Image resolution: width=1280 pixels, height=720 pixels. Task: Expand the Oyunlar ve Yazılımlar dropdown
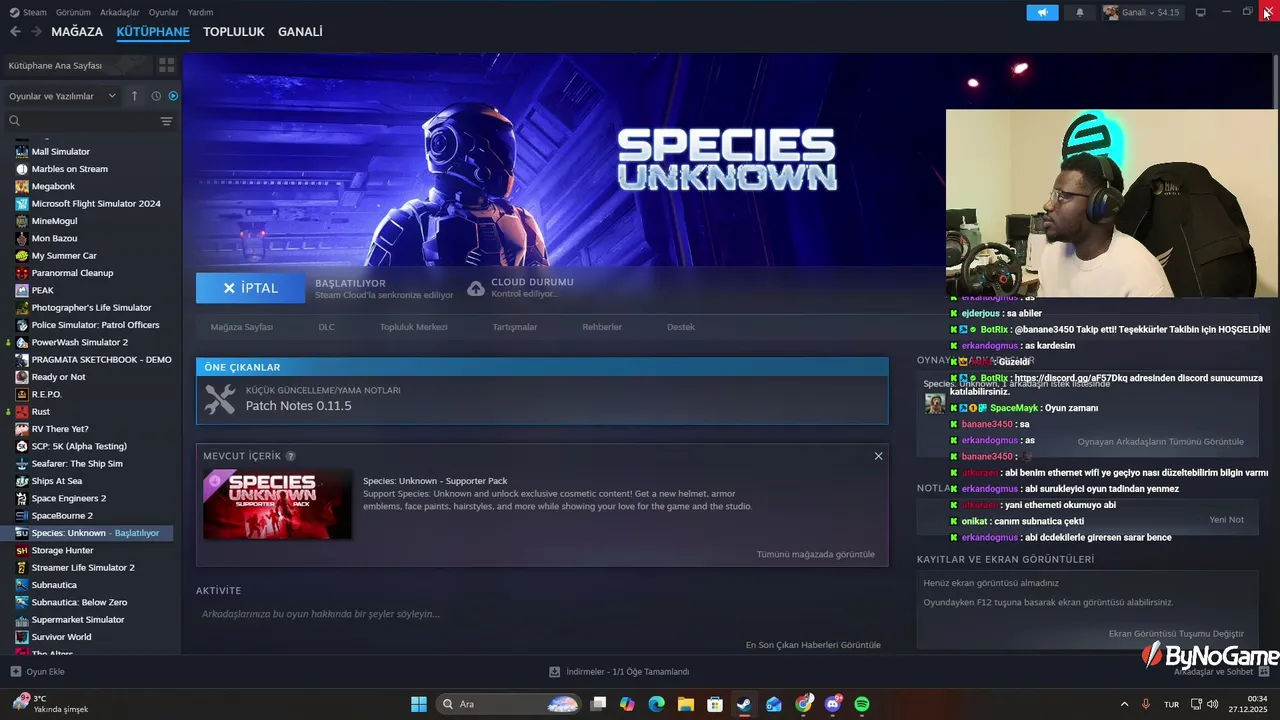coord(62,96)
